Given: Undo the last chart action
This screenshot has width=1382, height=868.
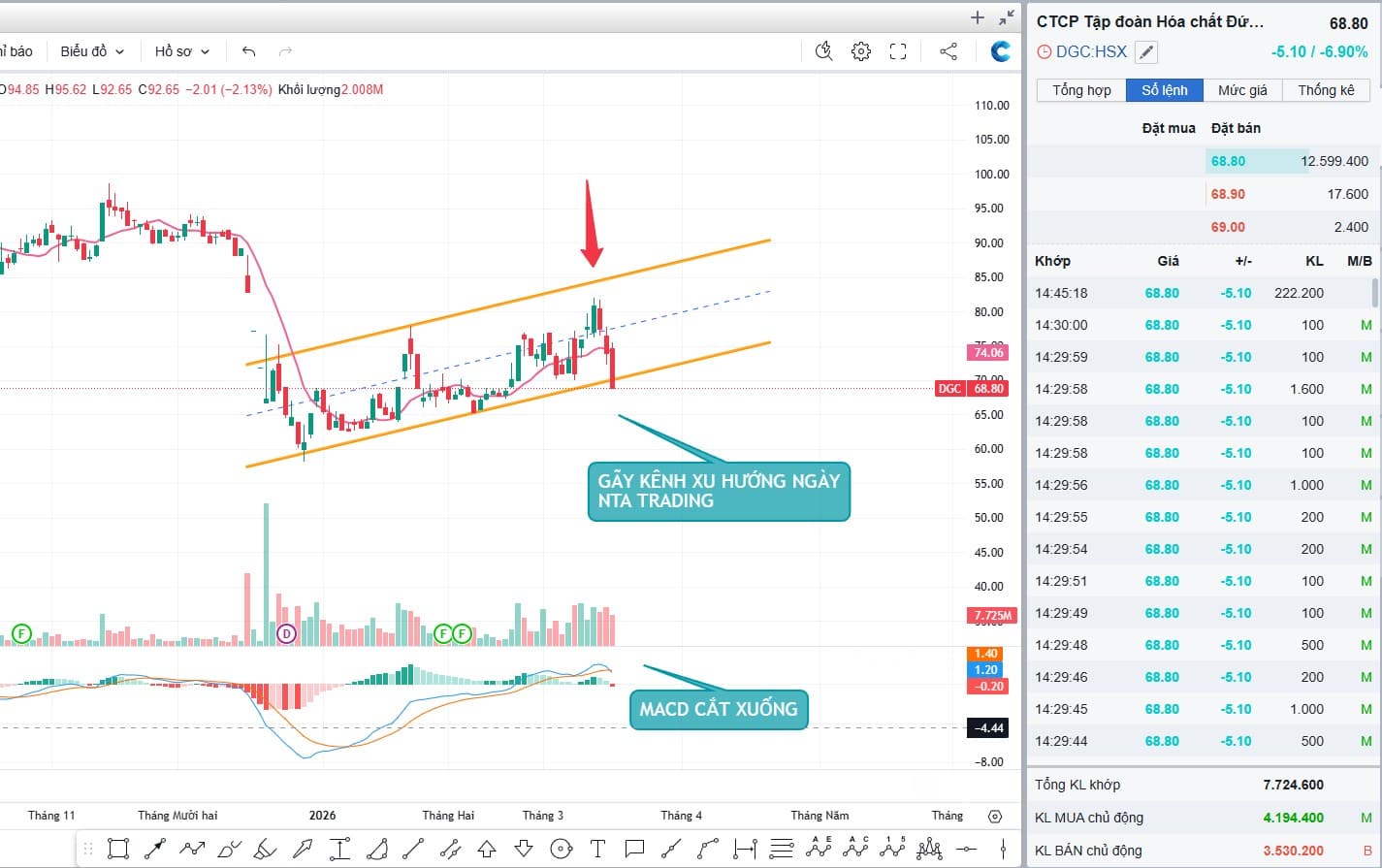Looking at the screenshot, I should click(x=249, y=51).
